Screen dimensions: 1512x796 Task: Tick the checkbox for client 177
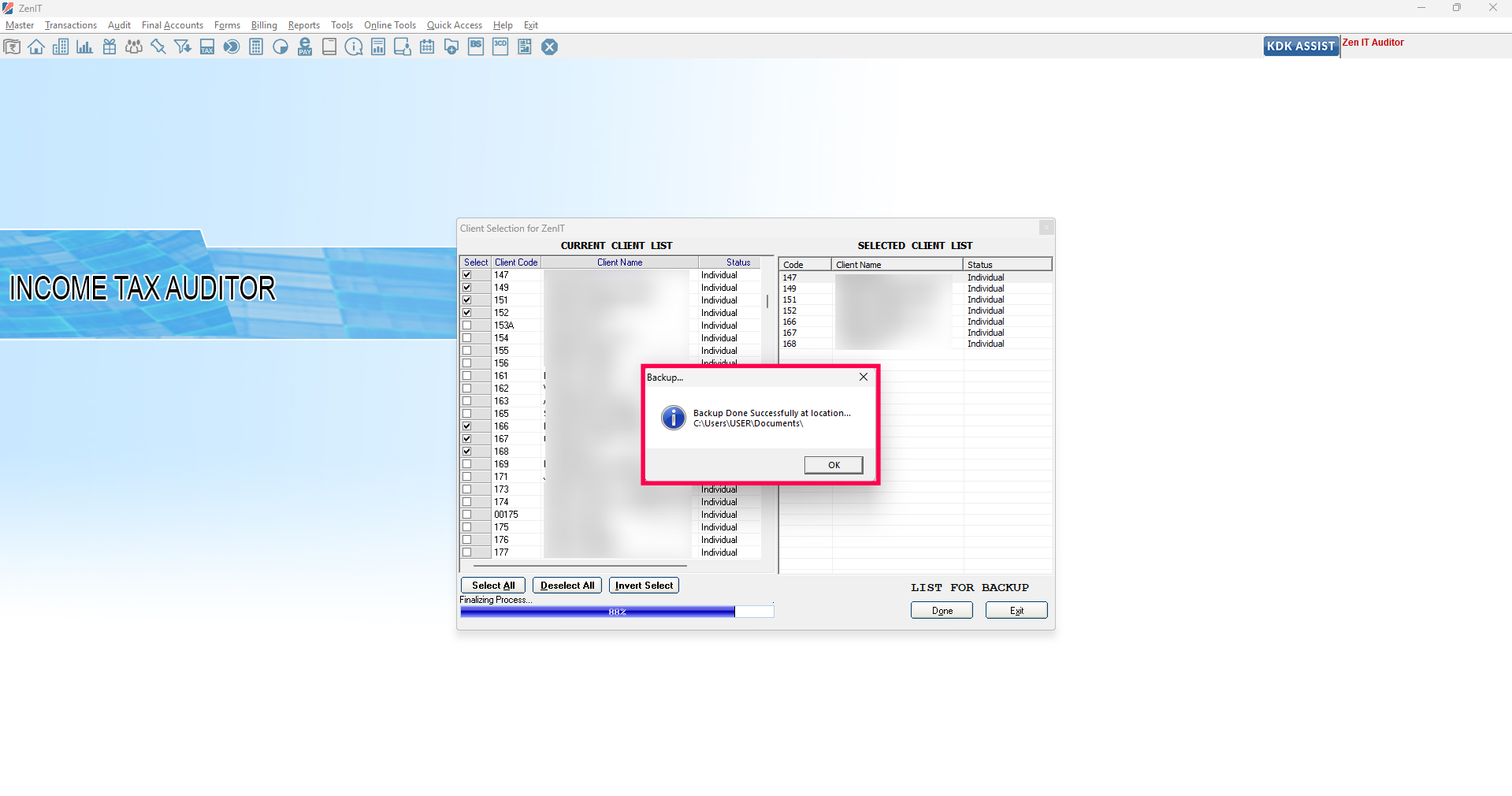(467, 552)
